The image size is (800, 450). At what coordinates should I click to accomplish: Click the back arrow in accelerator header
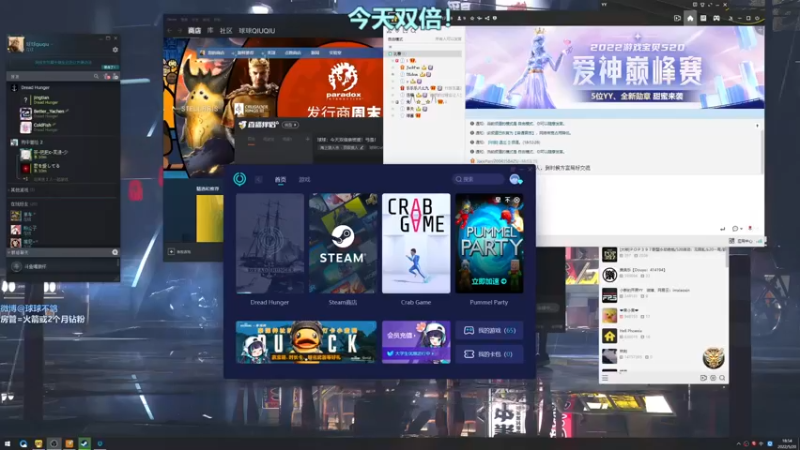[259, 180]
